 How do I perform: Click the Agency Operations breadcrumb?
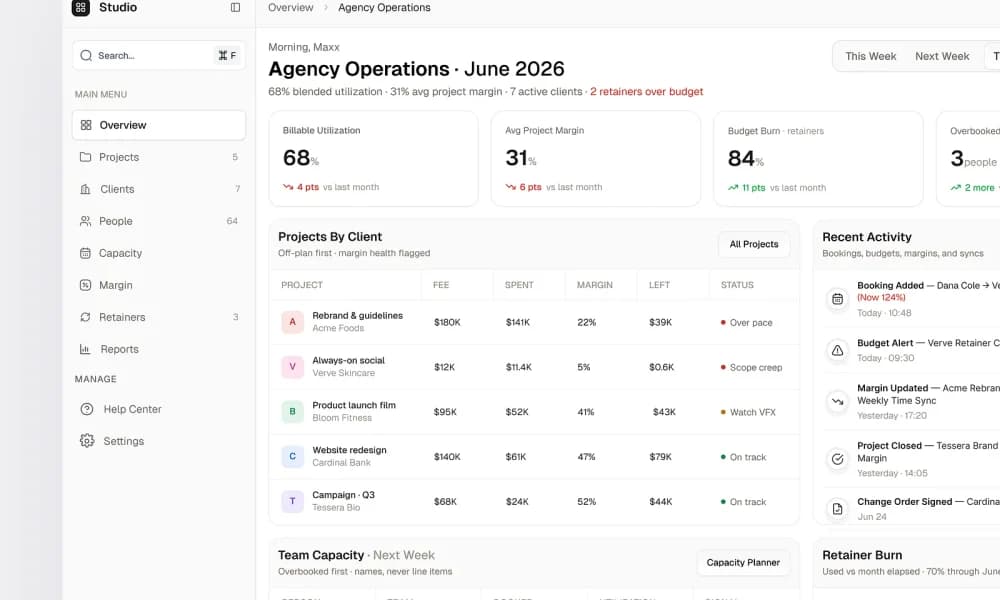coord(384,8)
